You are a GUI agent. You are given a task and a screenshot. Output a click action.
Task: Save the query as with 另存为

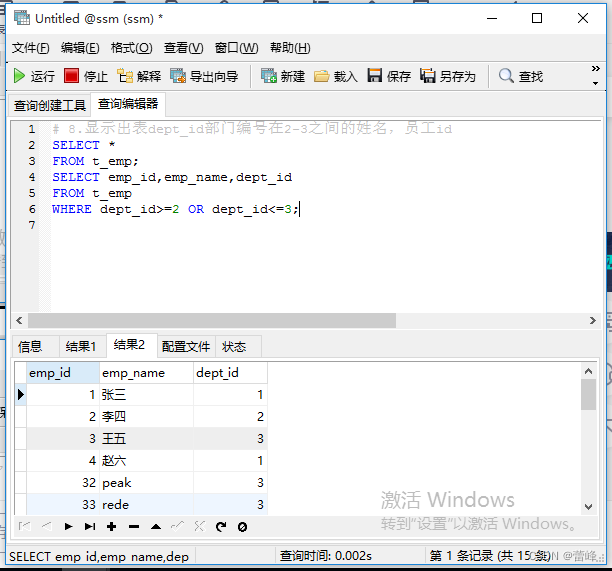(x=448, y=76)
